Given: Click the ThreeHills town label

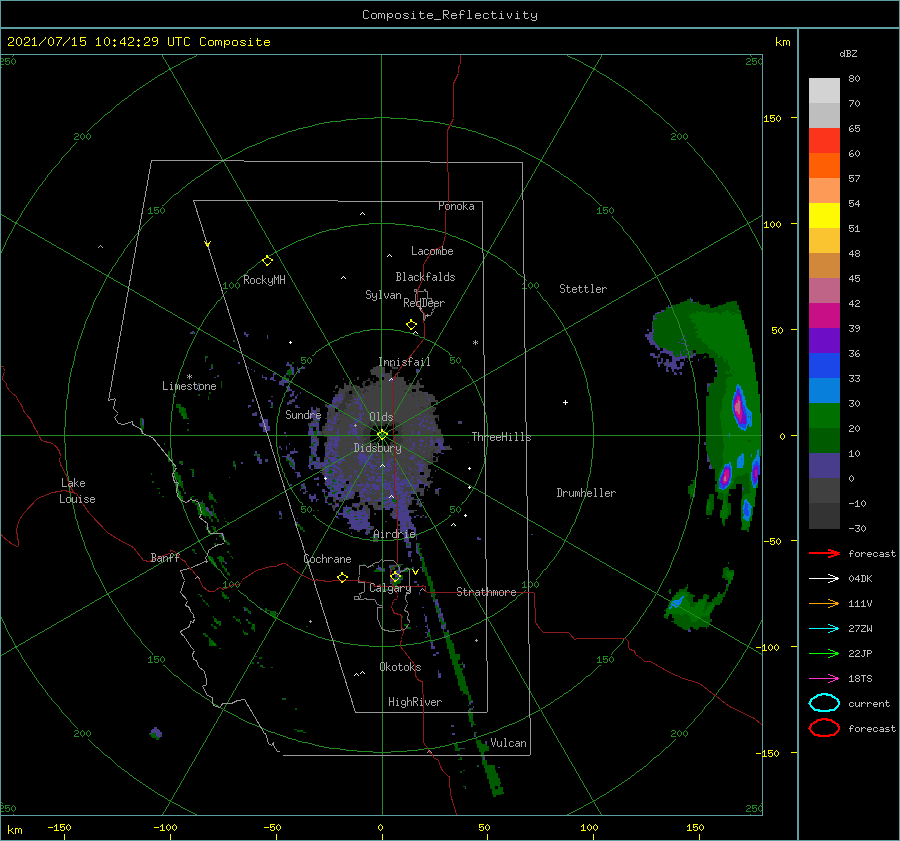Looking at the screenshot, I should coord(501,437).
